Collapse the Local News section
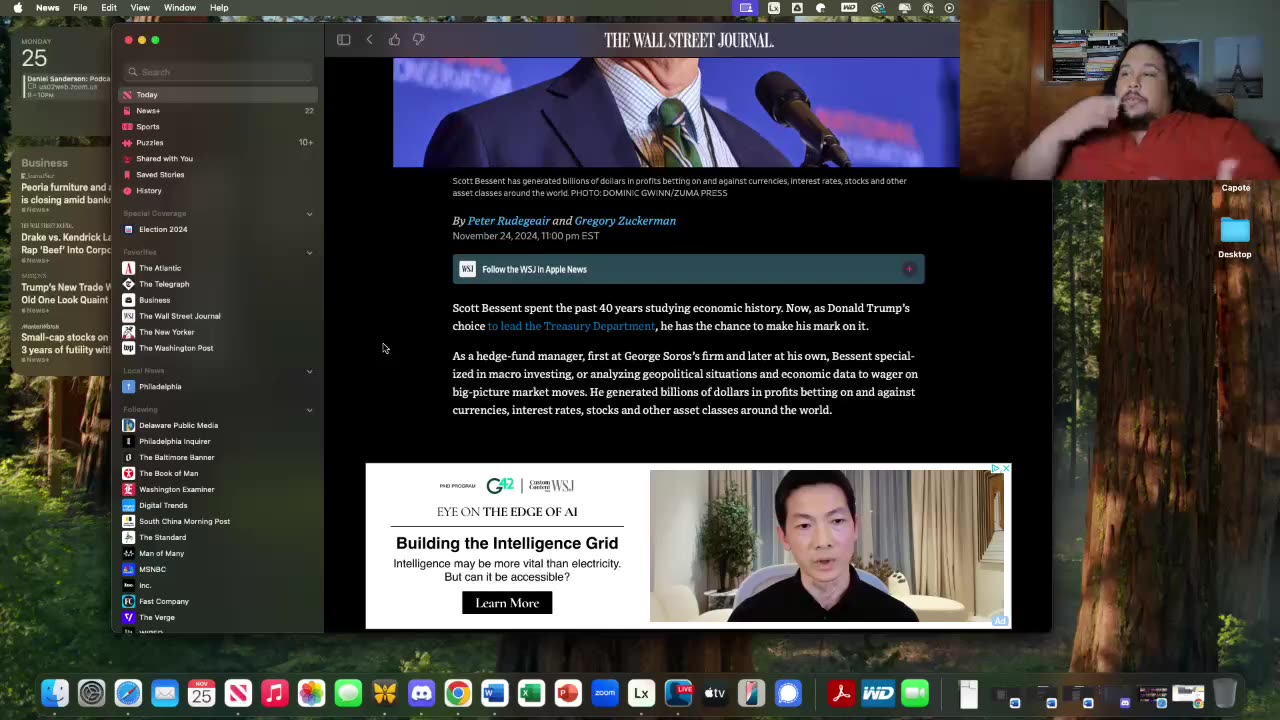The height and width of the screenshot is (720, 1280). pos(309,371)
